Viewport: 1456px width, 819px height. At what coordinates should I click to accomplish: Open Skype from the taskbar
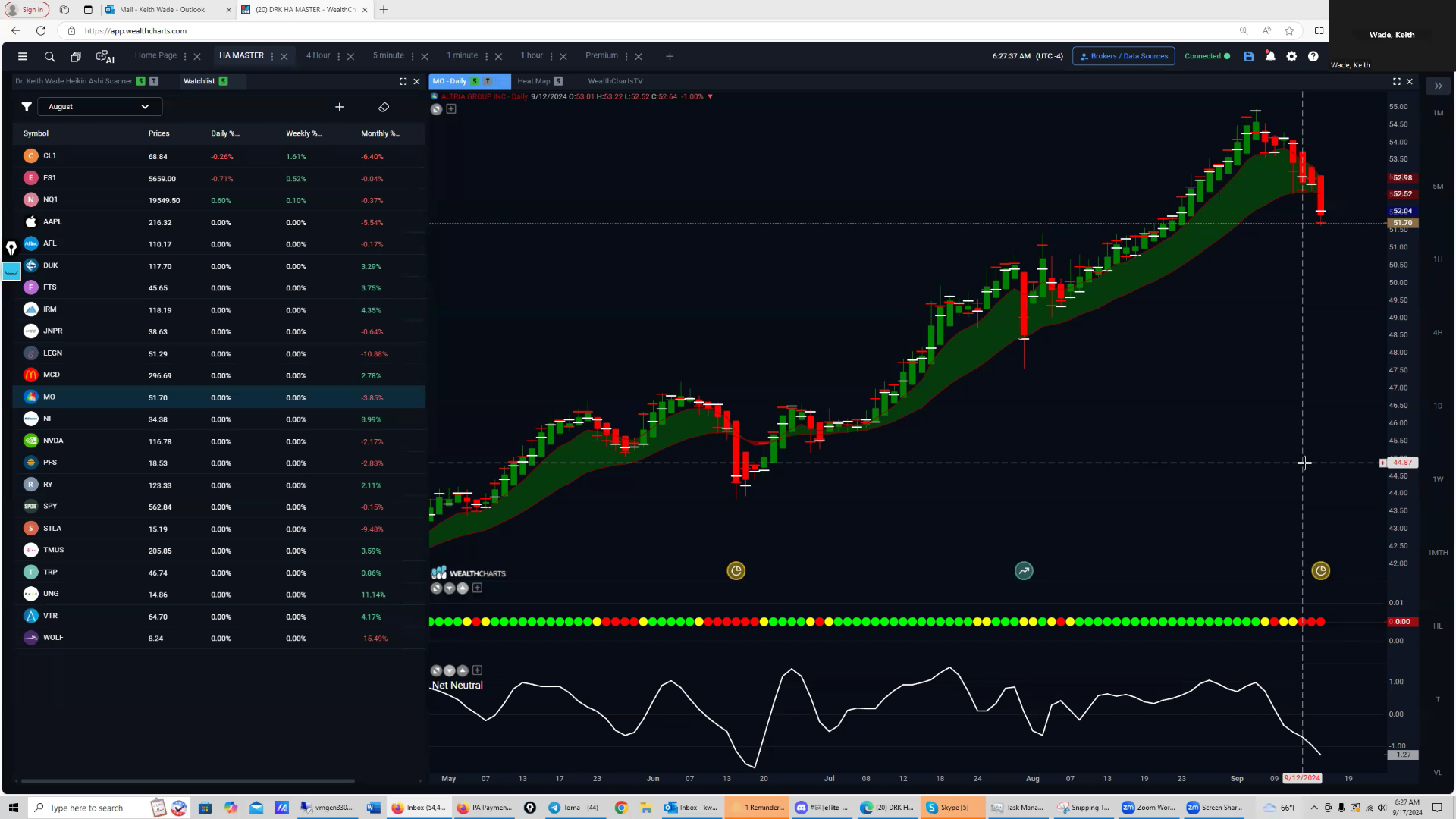[952, 808]
